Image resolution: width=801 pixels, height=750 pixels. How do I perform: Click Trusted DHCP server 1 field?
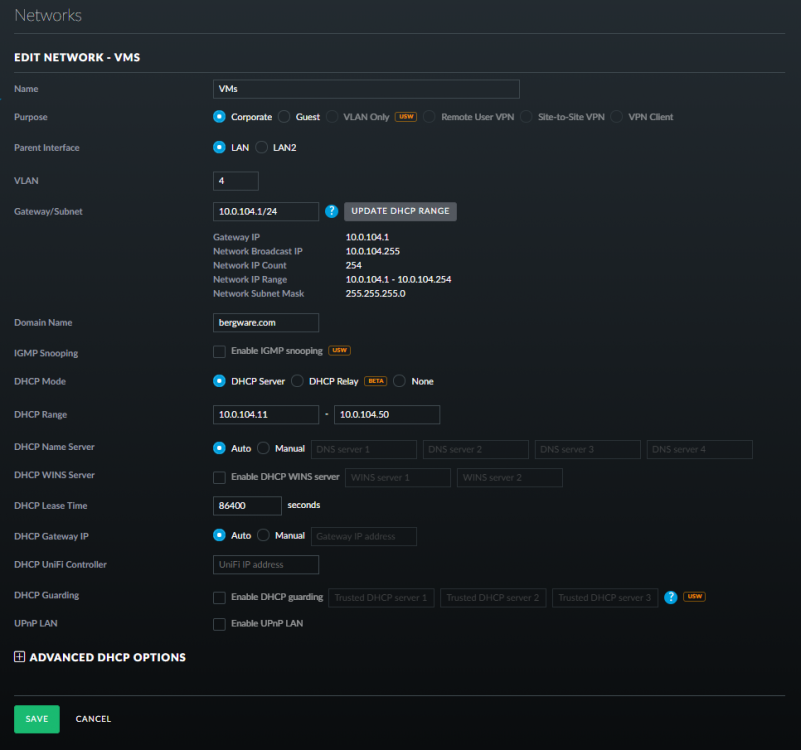(x=381, y=598)
